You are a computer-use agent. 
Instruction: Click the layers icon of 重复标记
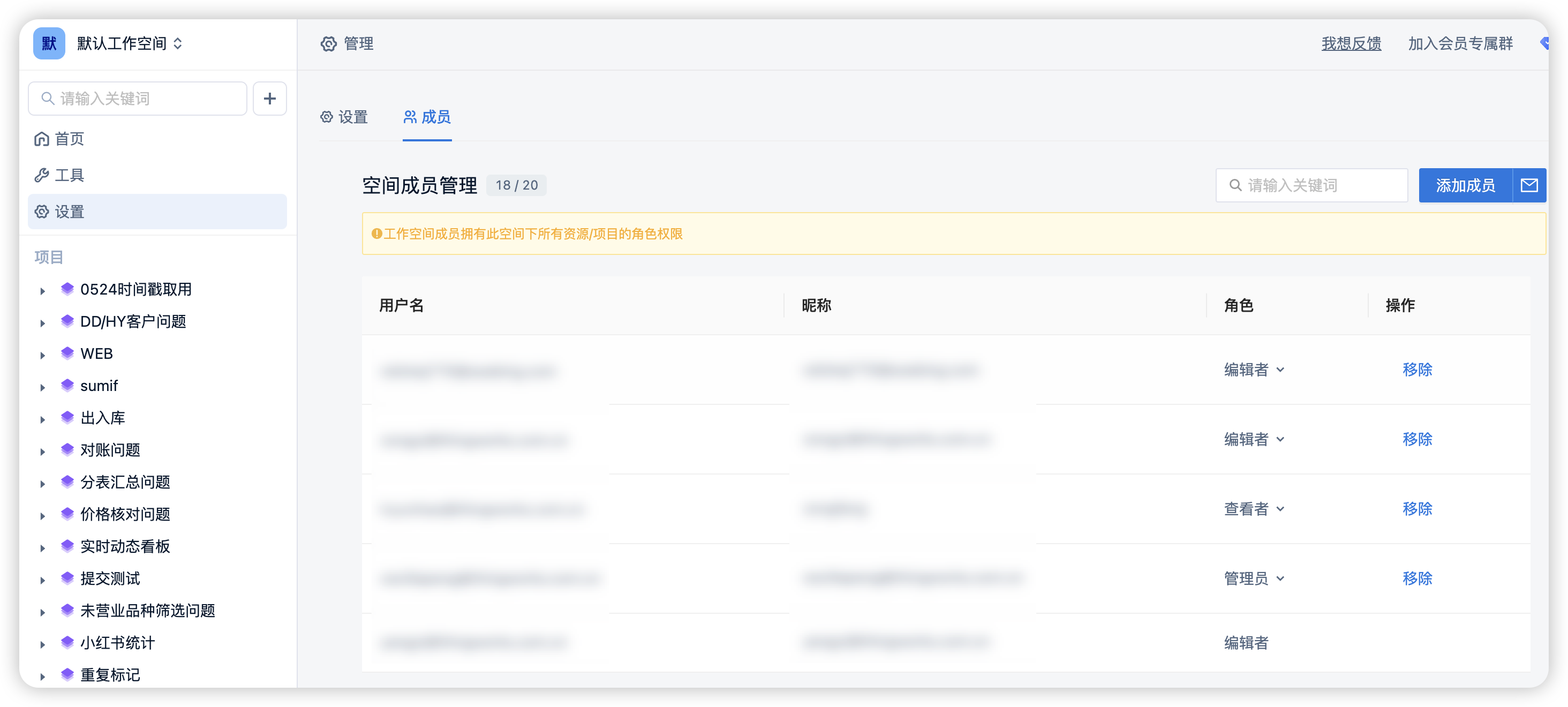point(67,675)
